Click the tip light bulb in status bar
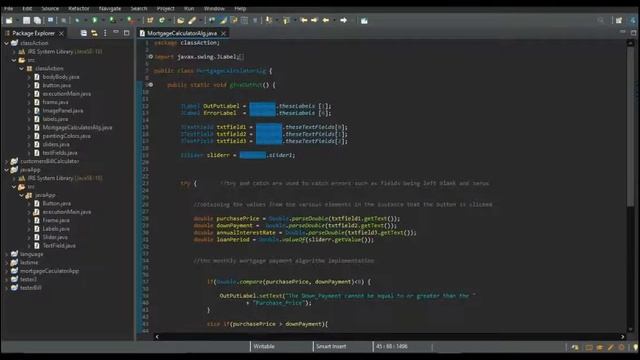The height and width of the screenshot is (360, 640). click(x=636, y=347)
